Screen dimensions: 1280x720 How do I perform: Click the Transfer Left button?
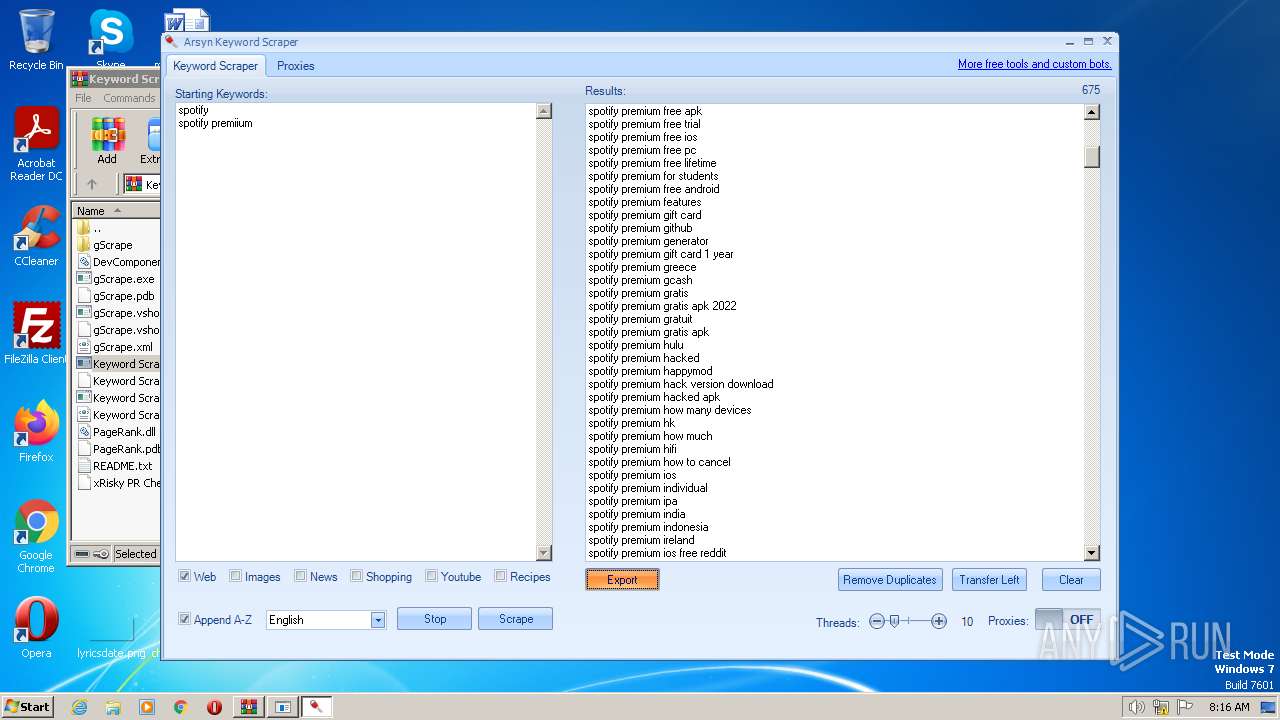tap(989, 580)
